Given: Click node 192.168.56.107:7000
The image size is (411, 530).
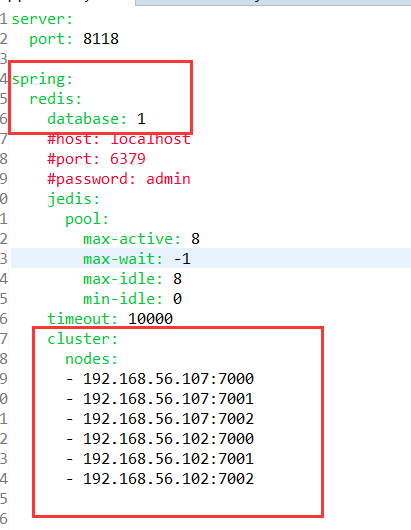Looking at the screenshot, I should click(x=168, y=379).
